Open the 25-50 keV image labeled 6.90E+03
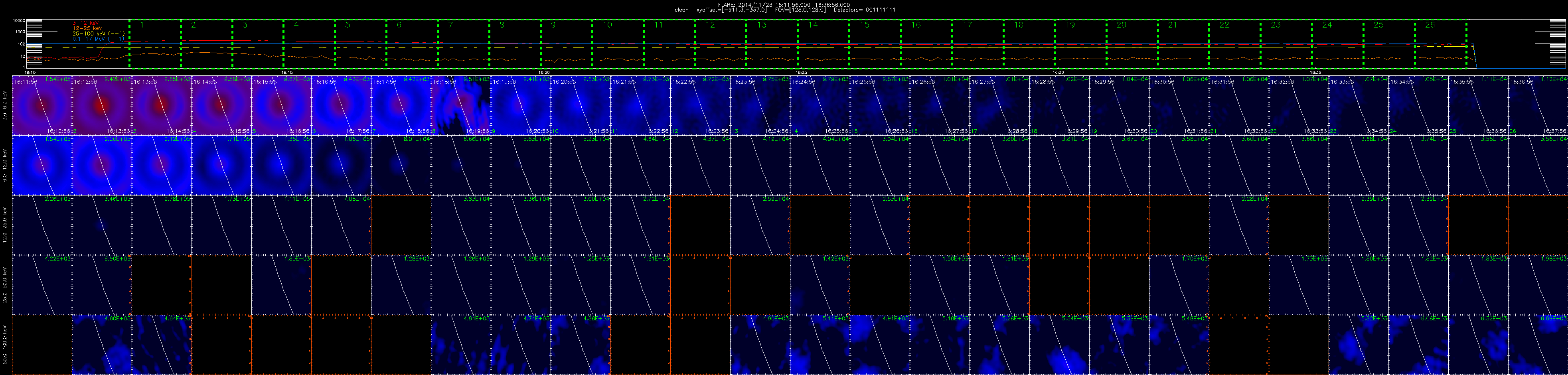1568x375 pixels. tap(102, 284)
